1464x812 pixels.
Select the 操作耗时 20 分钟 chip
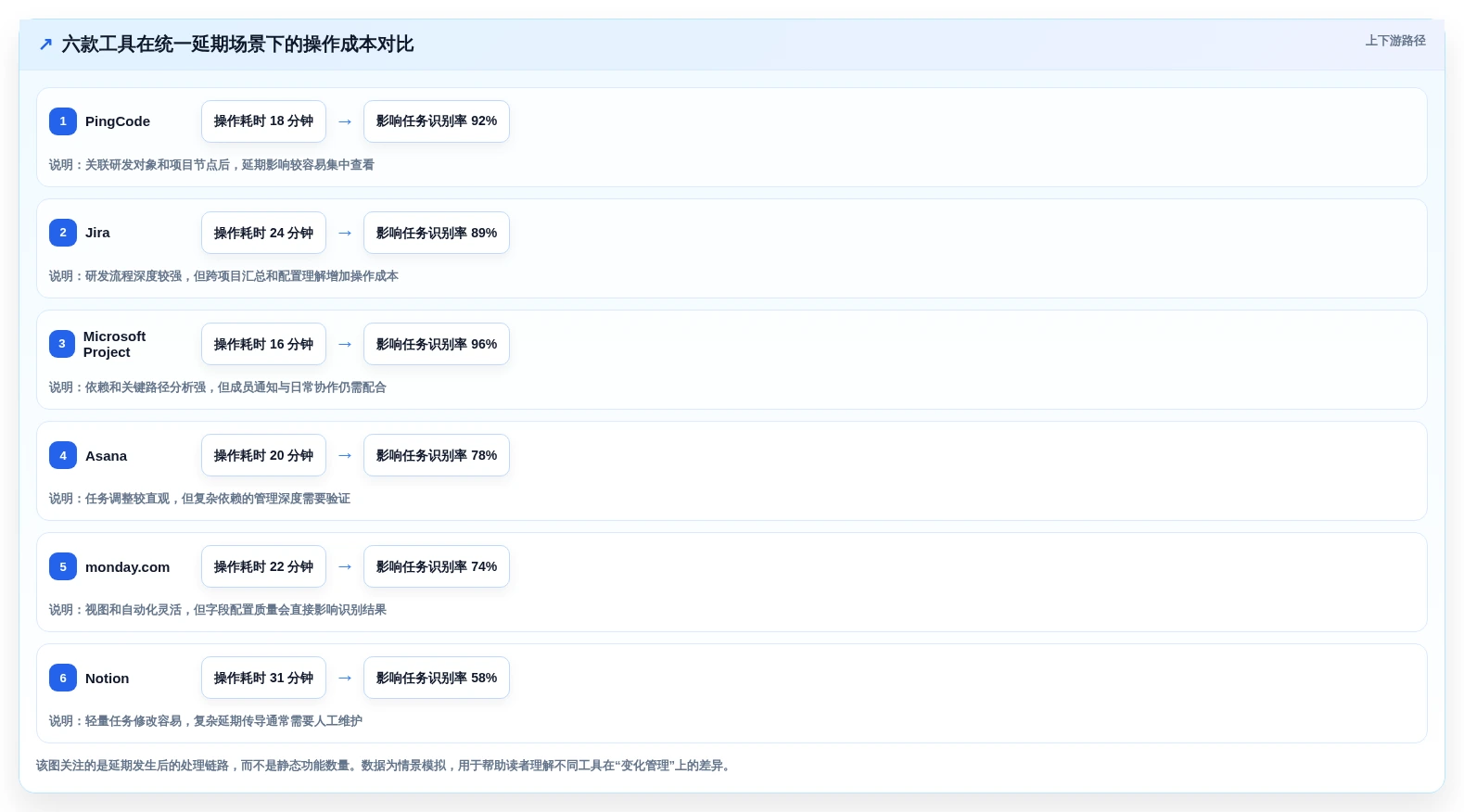[263, 455]
